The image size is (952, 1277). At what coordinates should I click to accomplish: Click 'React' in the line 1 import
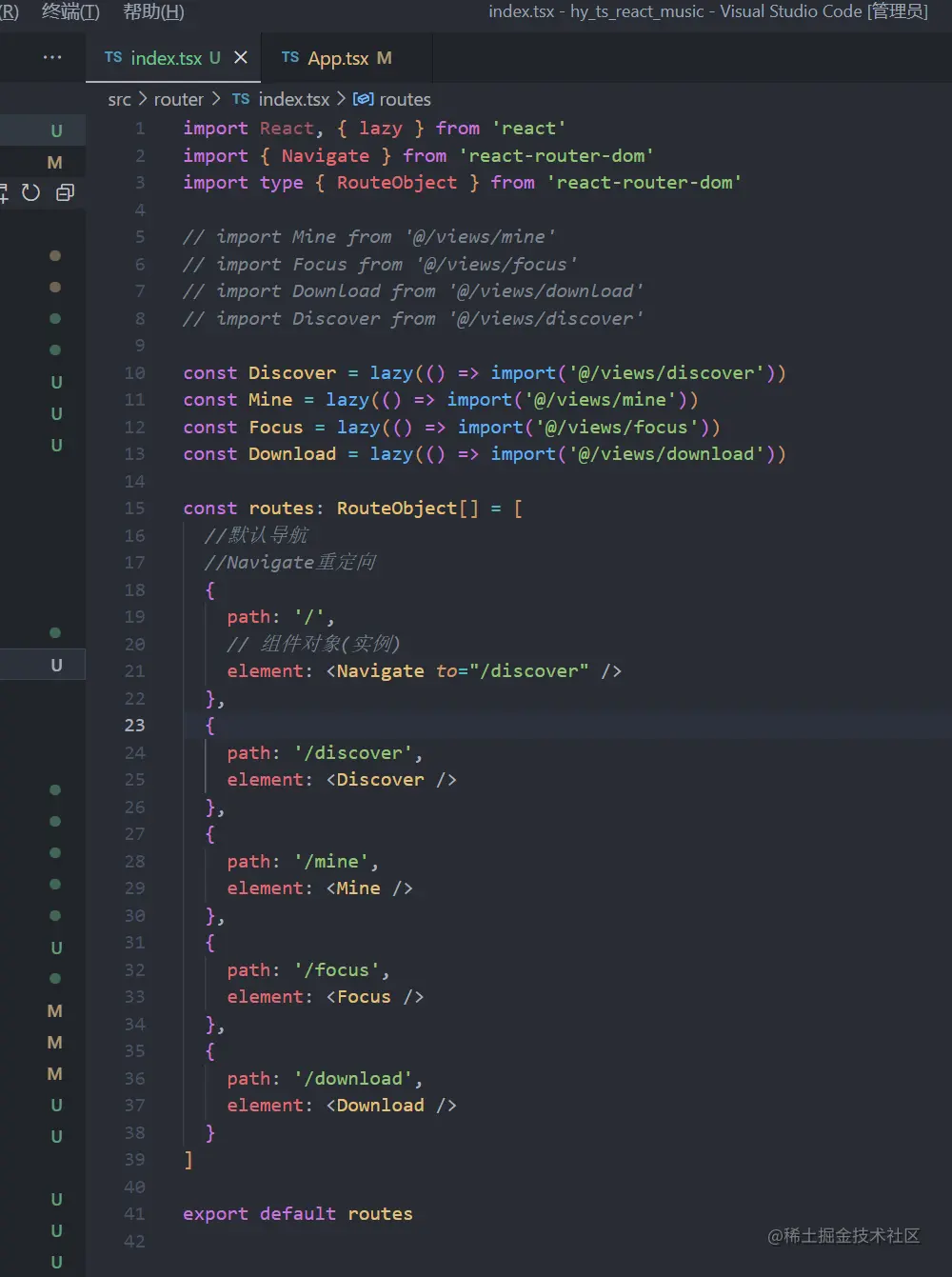pyautogui.click(x=287, y=129)
